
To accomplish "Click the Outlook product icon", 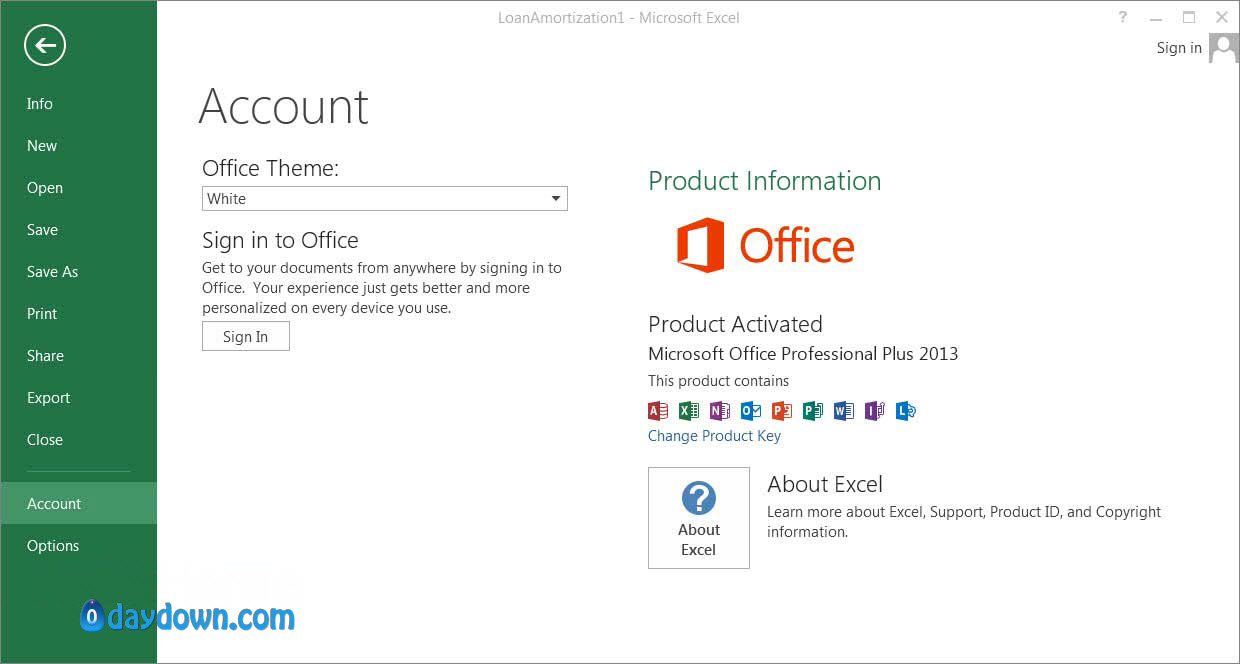I will [751, 410].
